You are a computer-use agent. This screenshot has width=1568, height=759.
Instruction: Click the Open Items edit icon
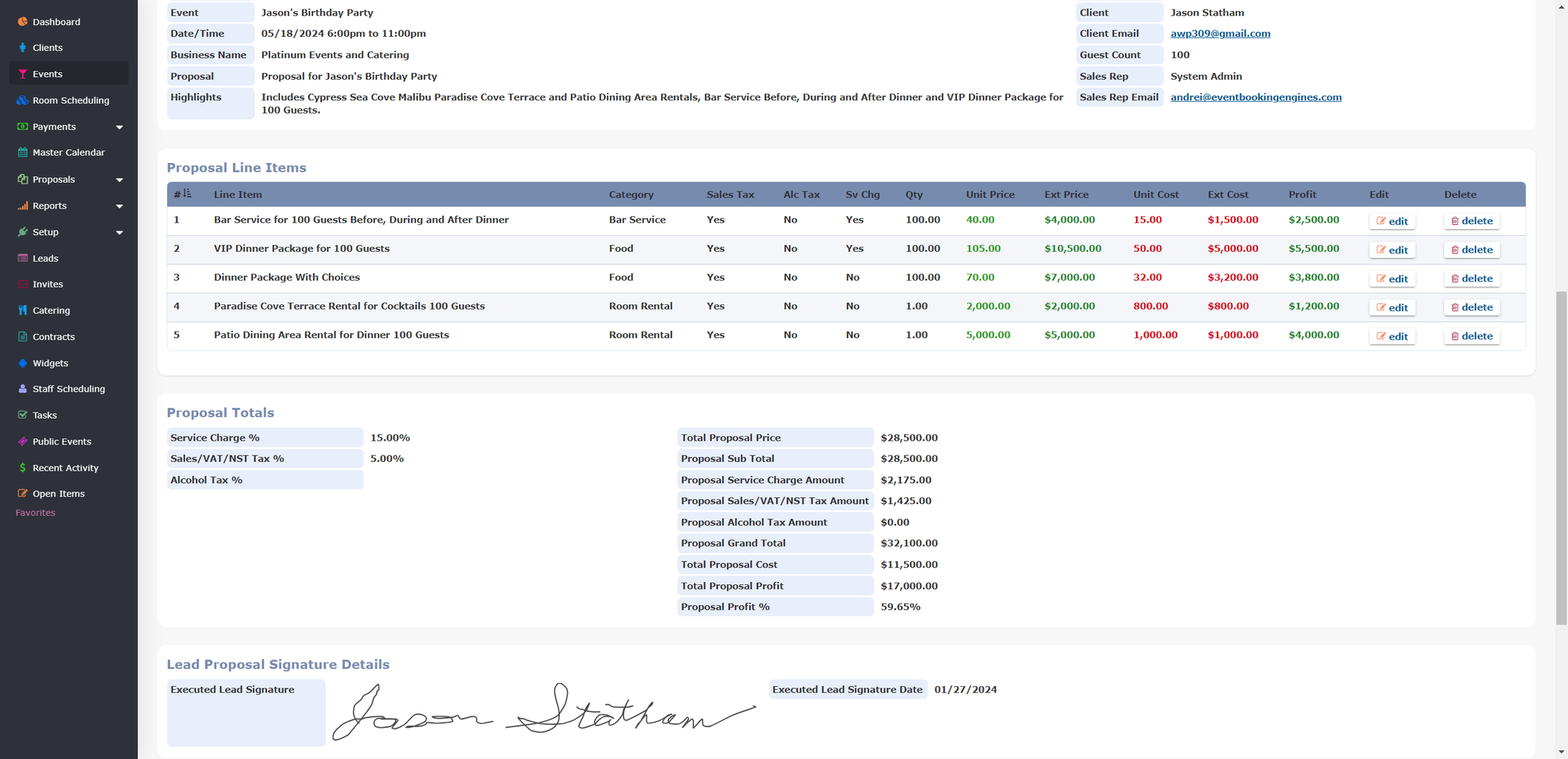click(23, 494)
